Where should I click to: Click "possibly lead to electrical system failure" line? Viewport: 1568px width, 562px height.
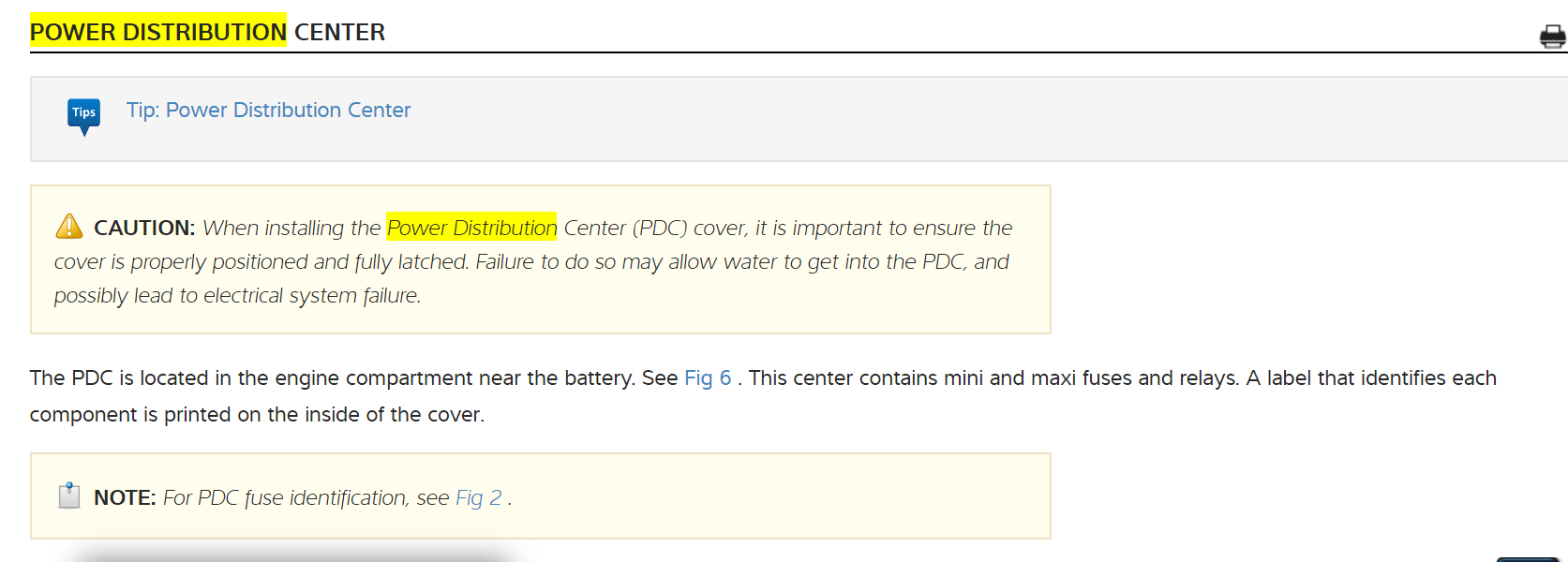(x=237, y=296)
